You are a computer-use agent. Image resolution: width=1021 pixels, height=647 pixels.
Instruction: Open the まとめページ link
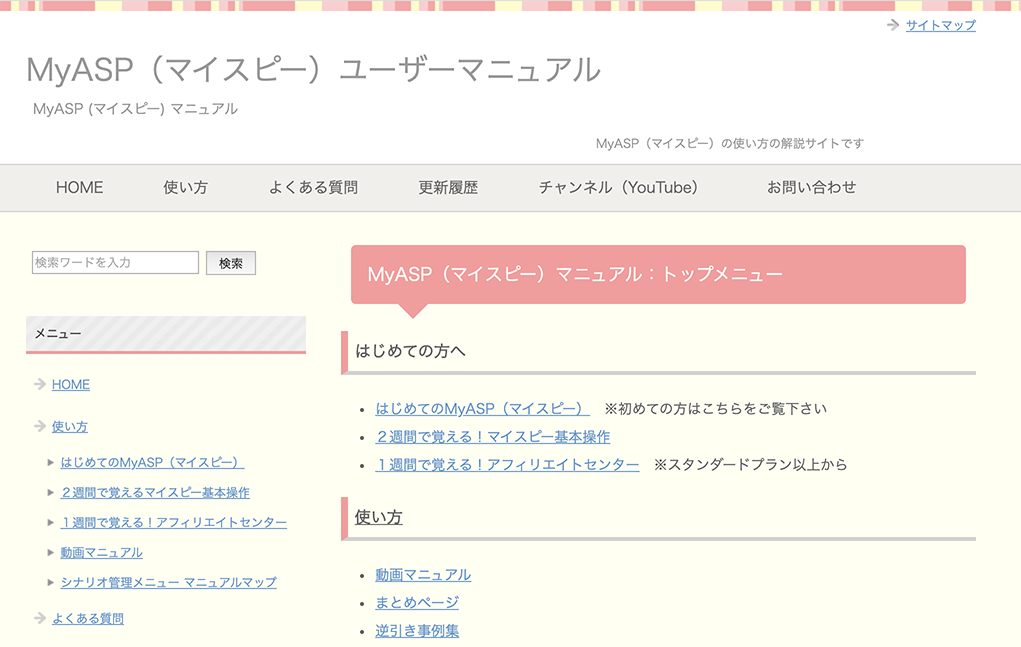click(417, 603)
